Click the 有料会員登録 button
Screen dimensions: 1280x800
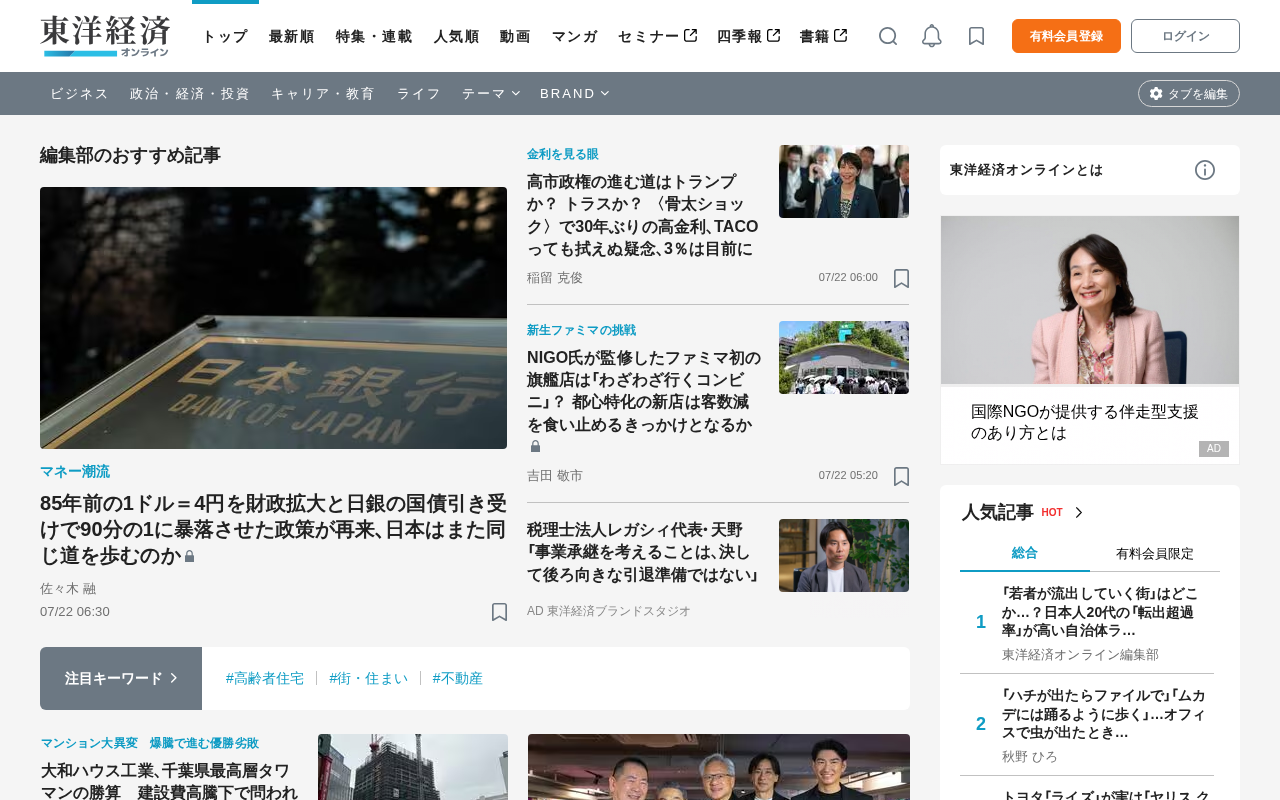coord(1066,36)
